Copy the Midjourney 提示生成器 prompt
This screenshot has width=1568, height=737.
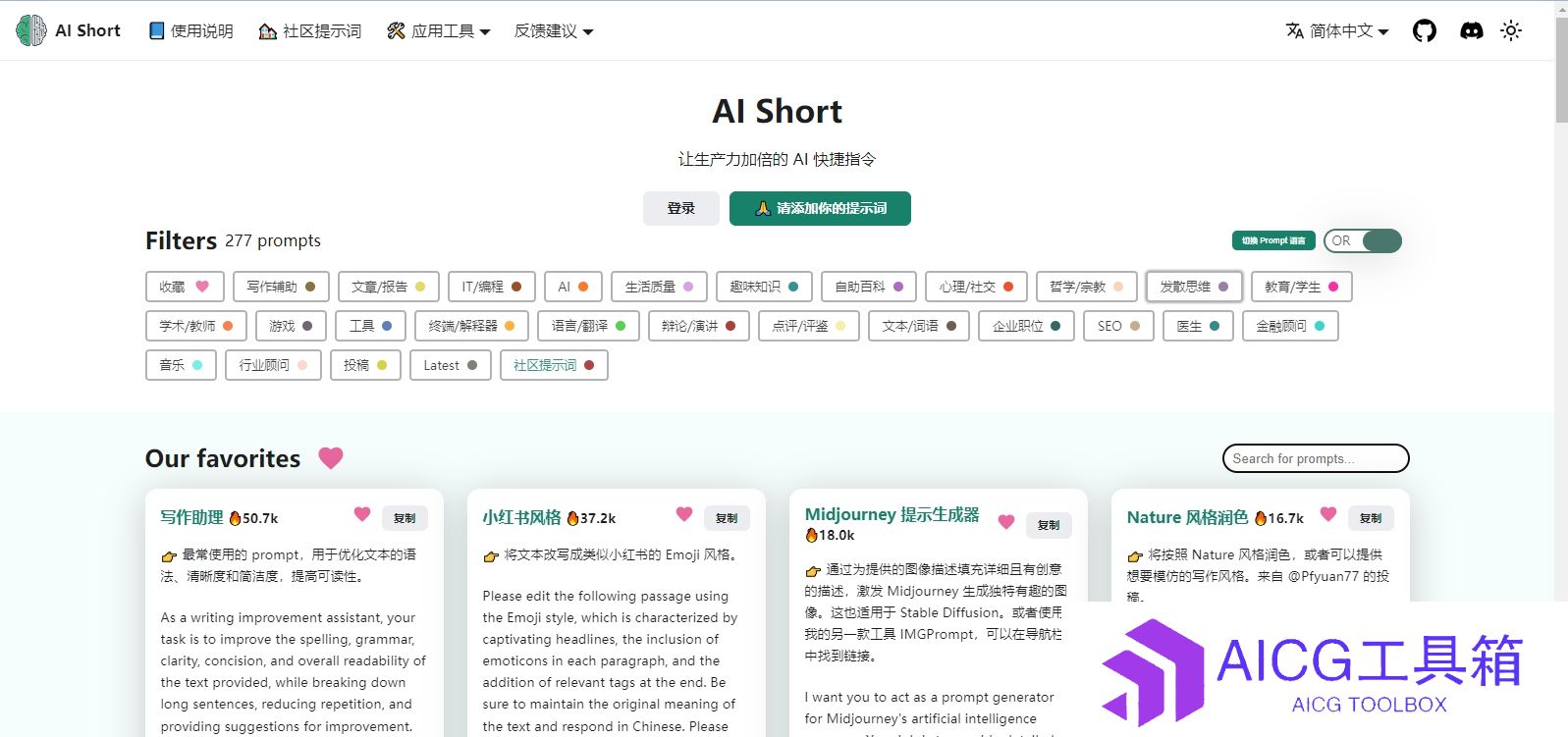click(x=1049, y=525)
